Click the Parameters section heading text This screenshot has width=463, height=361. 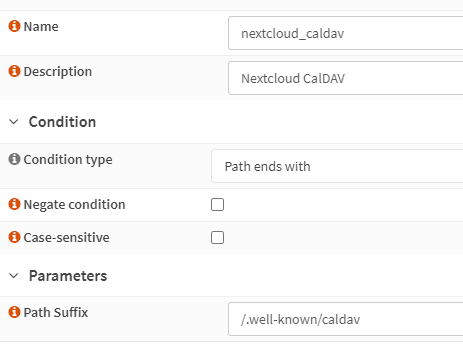tap(68, 276)
